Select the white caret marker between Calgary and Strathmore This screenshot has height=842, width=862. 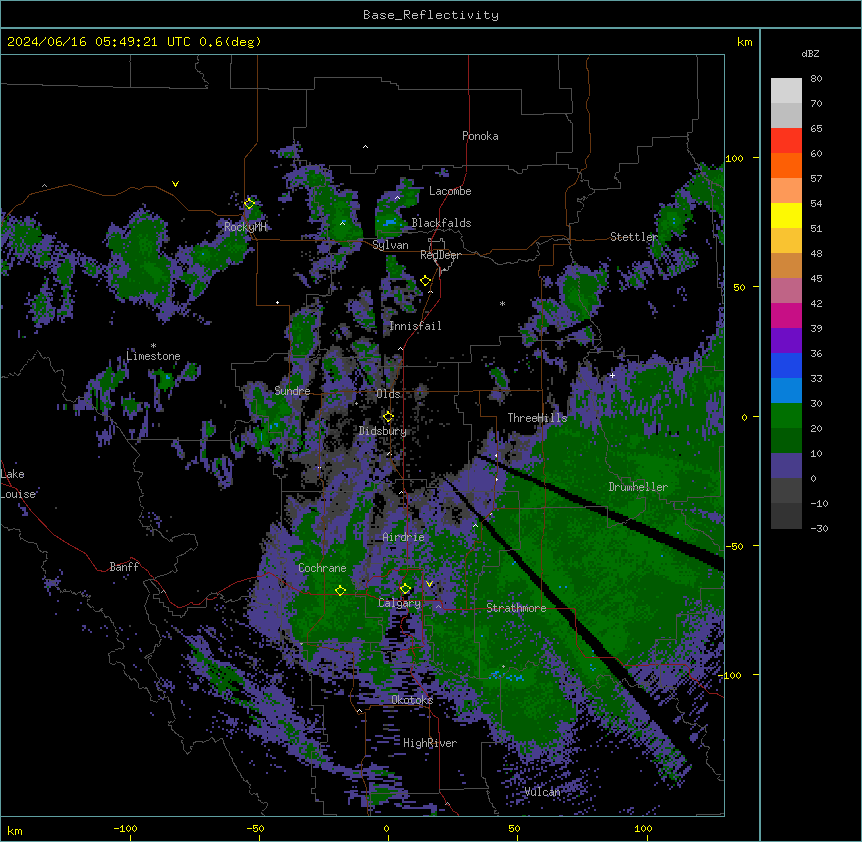coord(438,606)
